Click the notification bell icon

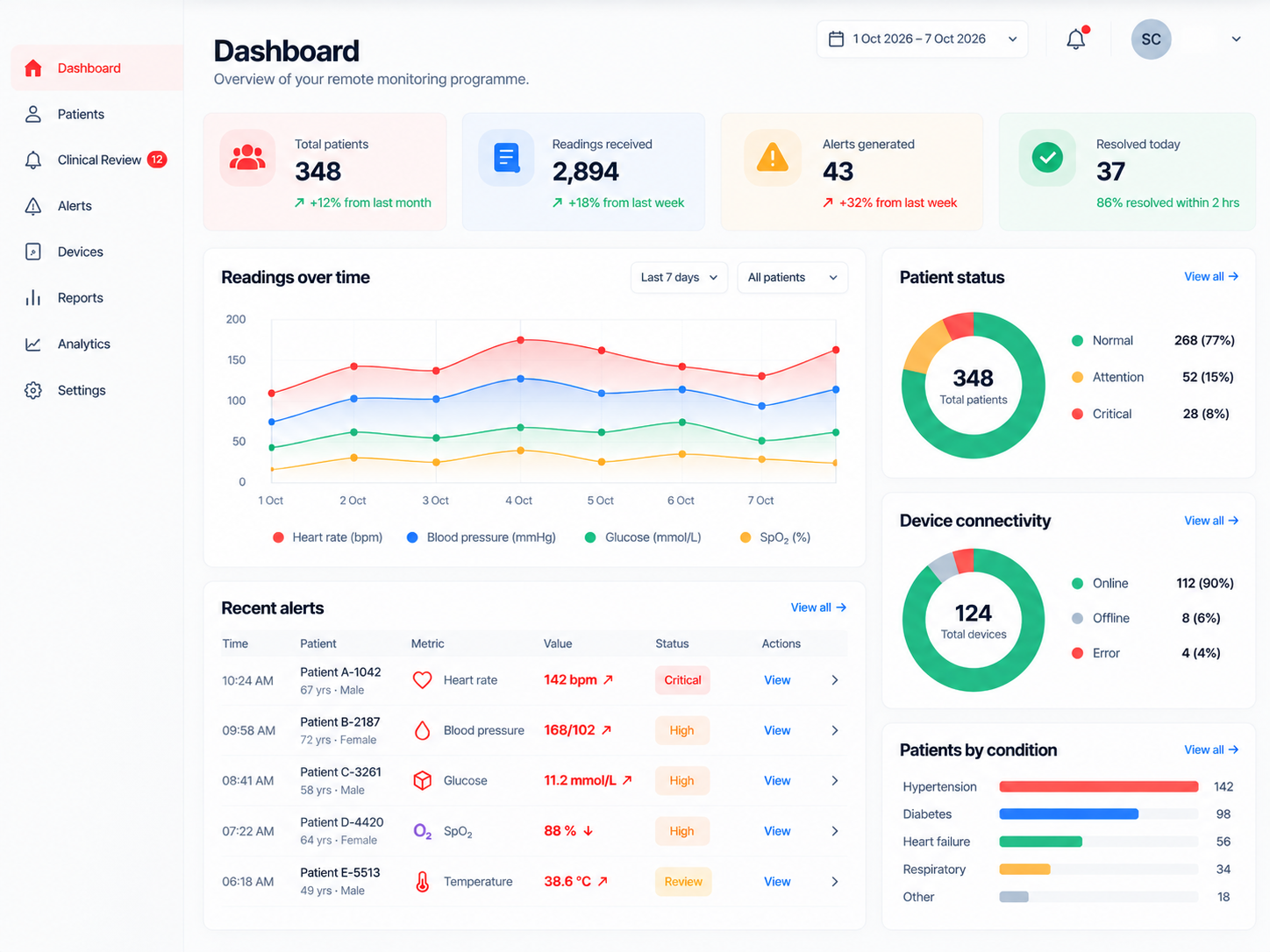click(1076, 39)
